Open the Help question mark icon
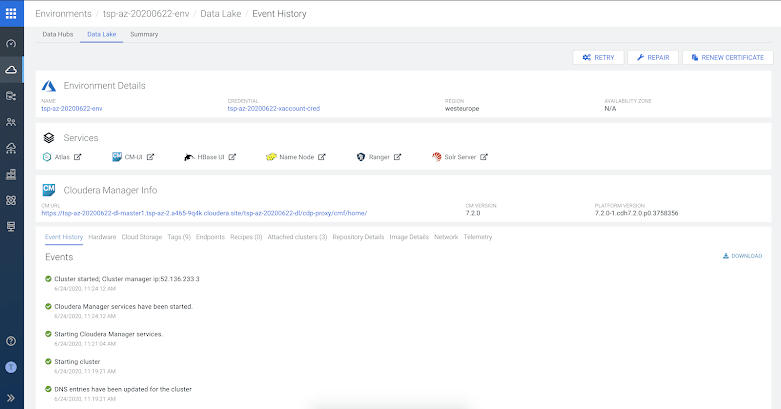Screen dimensions: 781x409 point(11,341)
